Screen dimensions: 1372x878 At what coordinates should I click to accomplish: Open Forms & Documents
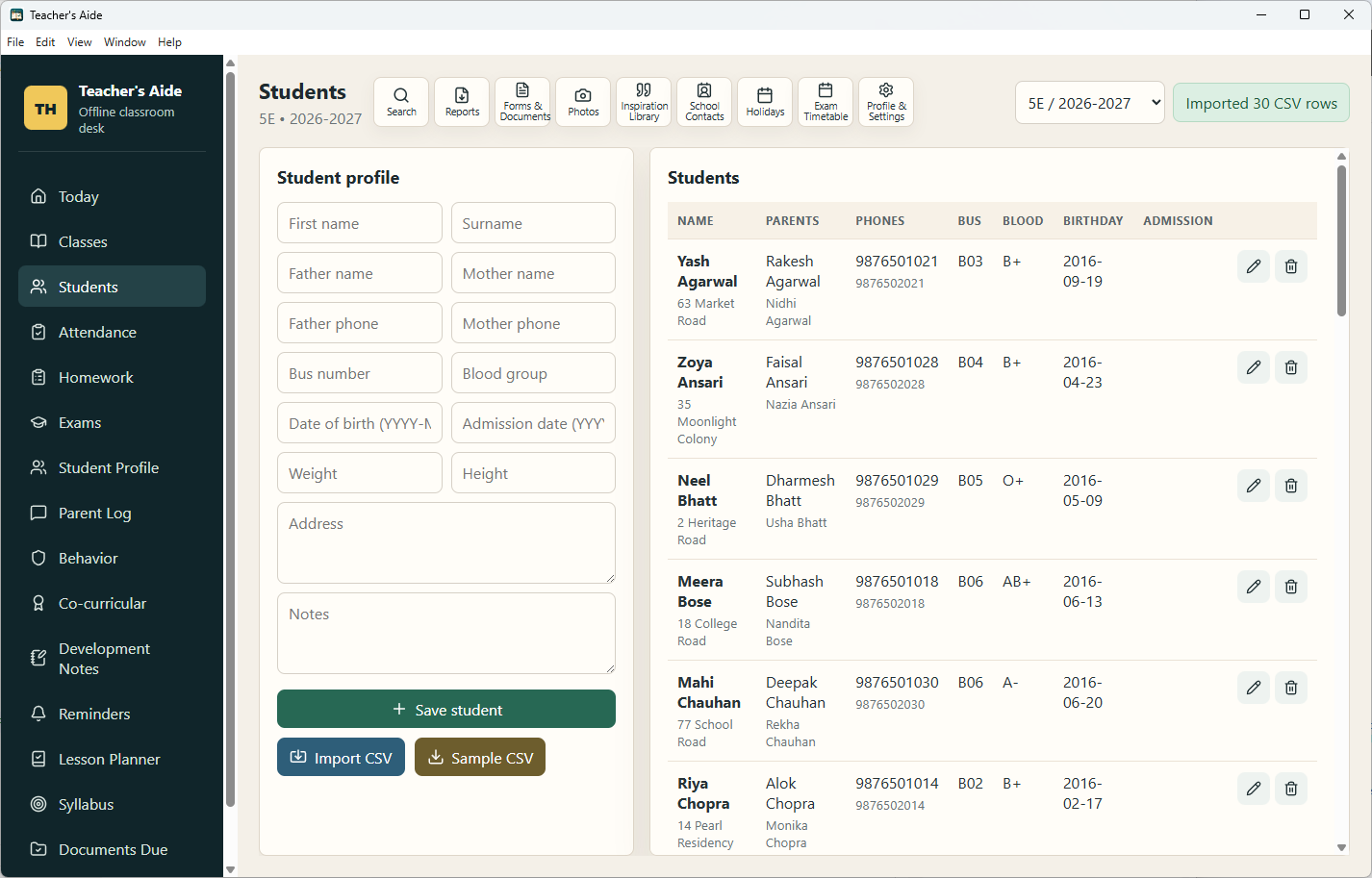click(522, 102)
